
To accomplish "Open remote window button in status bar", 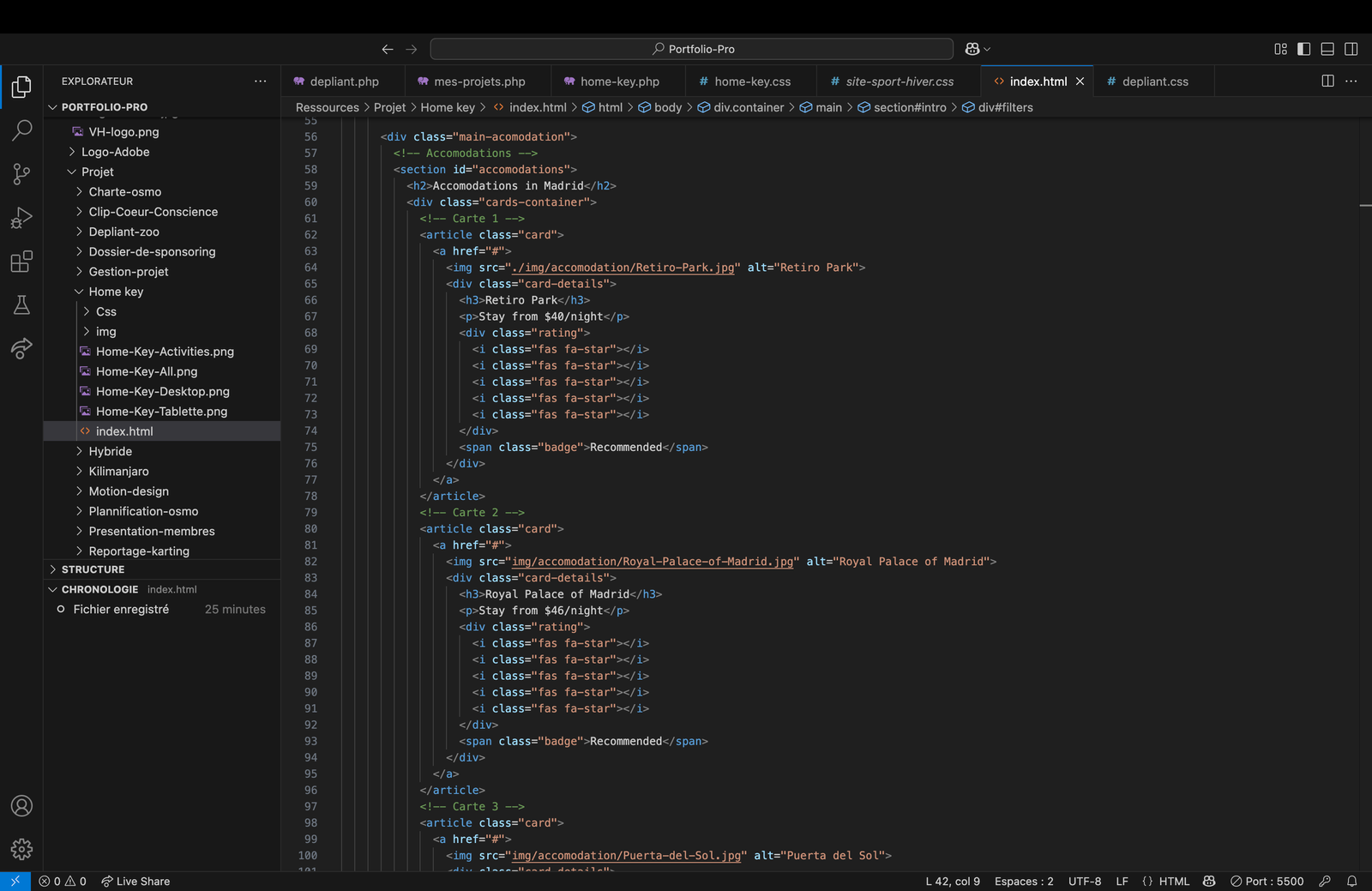I will pos(15,881).
